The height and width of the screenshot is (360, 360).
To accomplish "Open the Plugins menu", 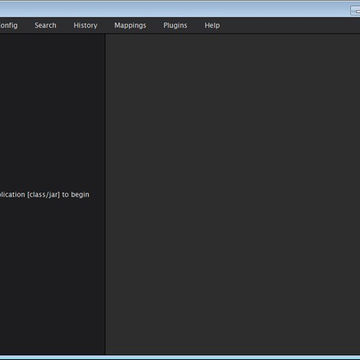I will coord(175,26).
